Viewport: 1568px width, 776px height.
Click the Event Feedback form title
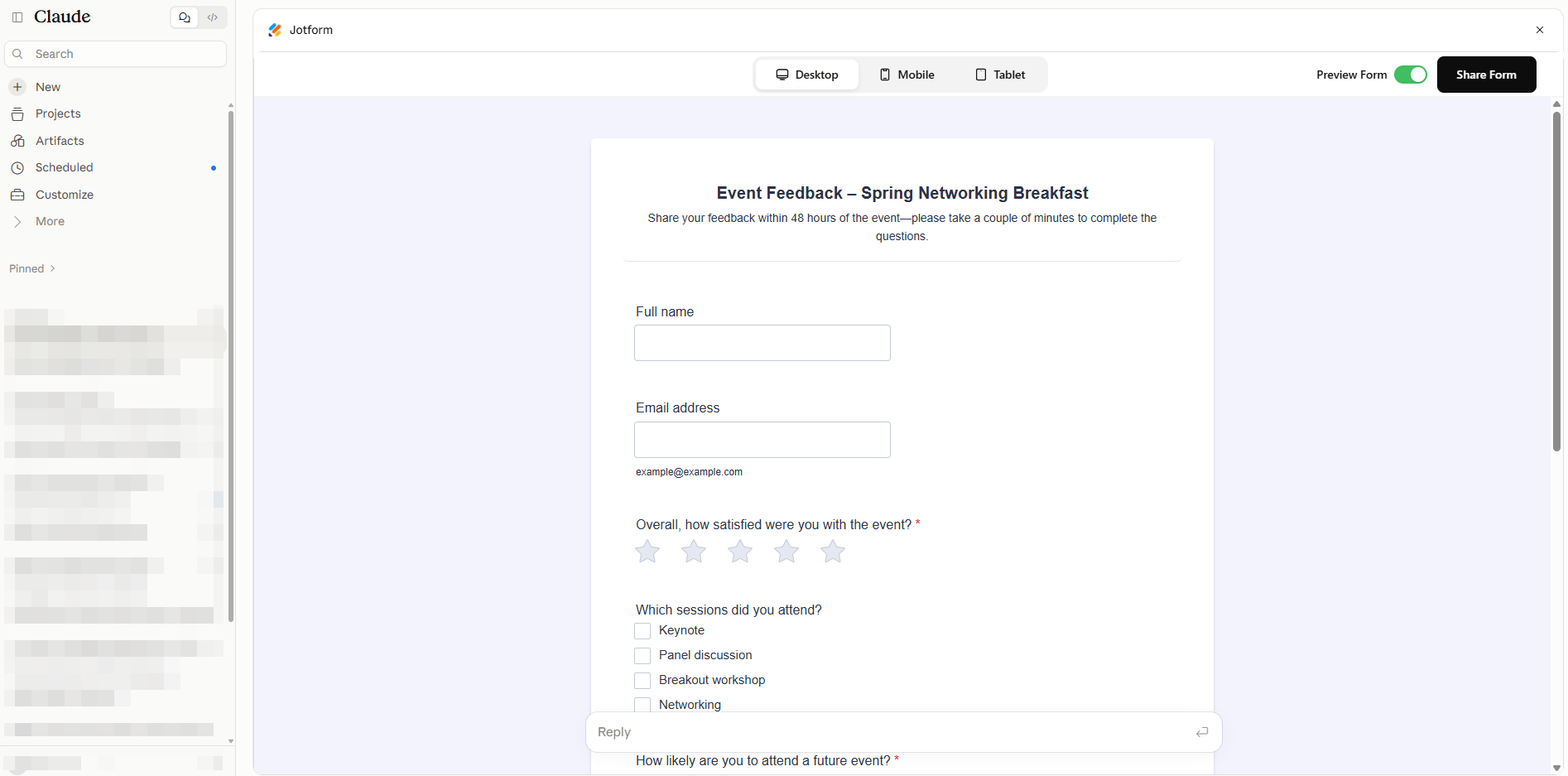(902, 193)
